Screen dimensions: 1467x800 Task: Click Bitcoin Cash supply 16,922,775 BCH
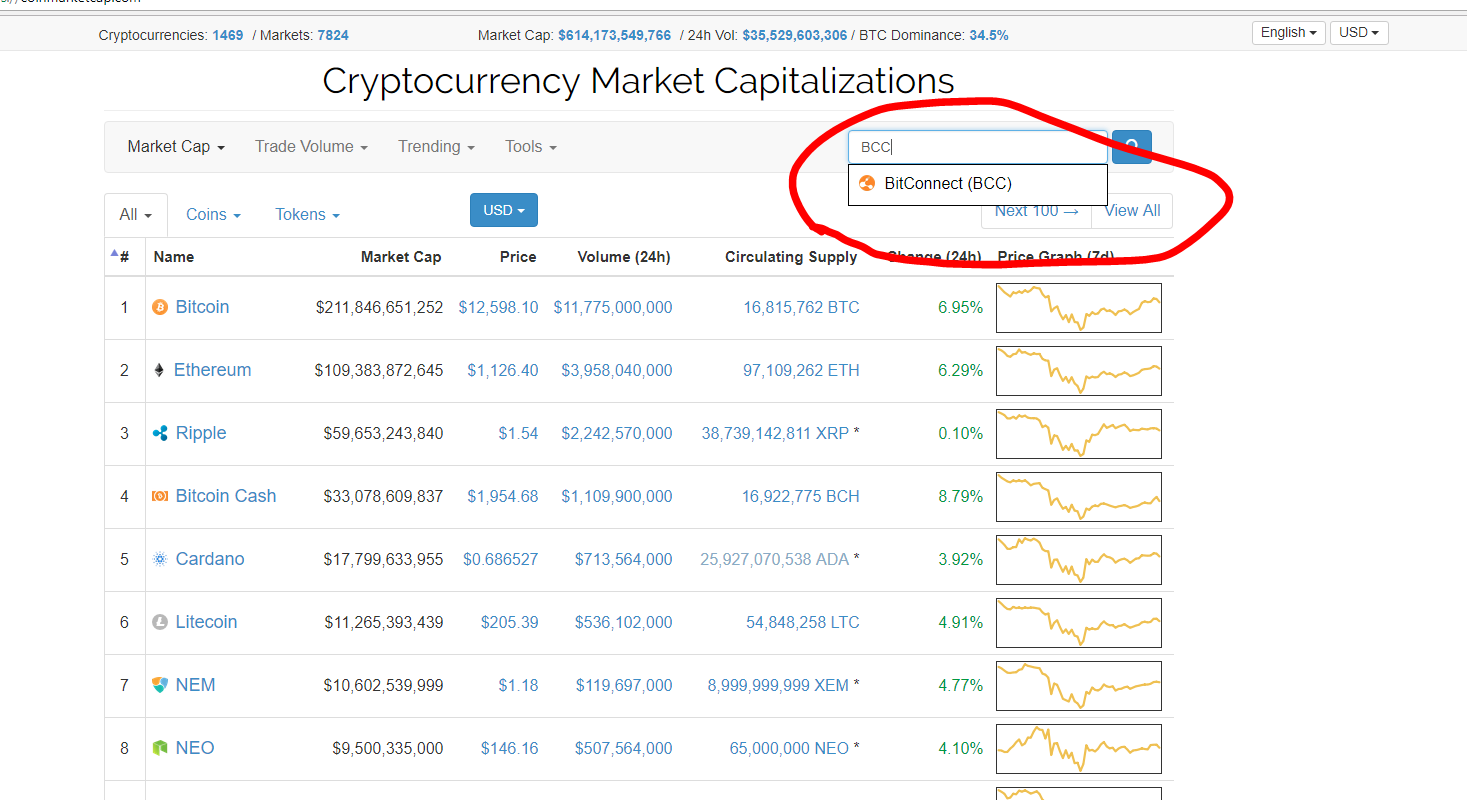(x=800, y=496)
